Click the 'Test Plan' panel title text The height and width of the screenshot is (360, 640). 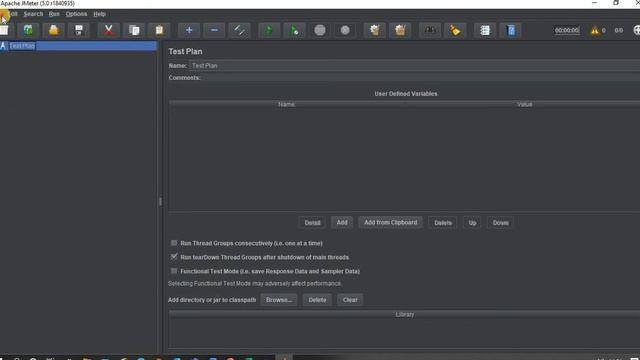click(185, 51)
